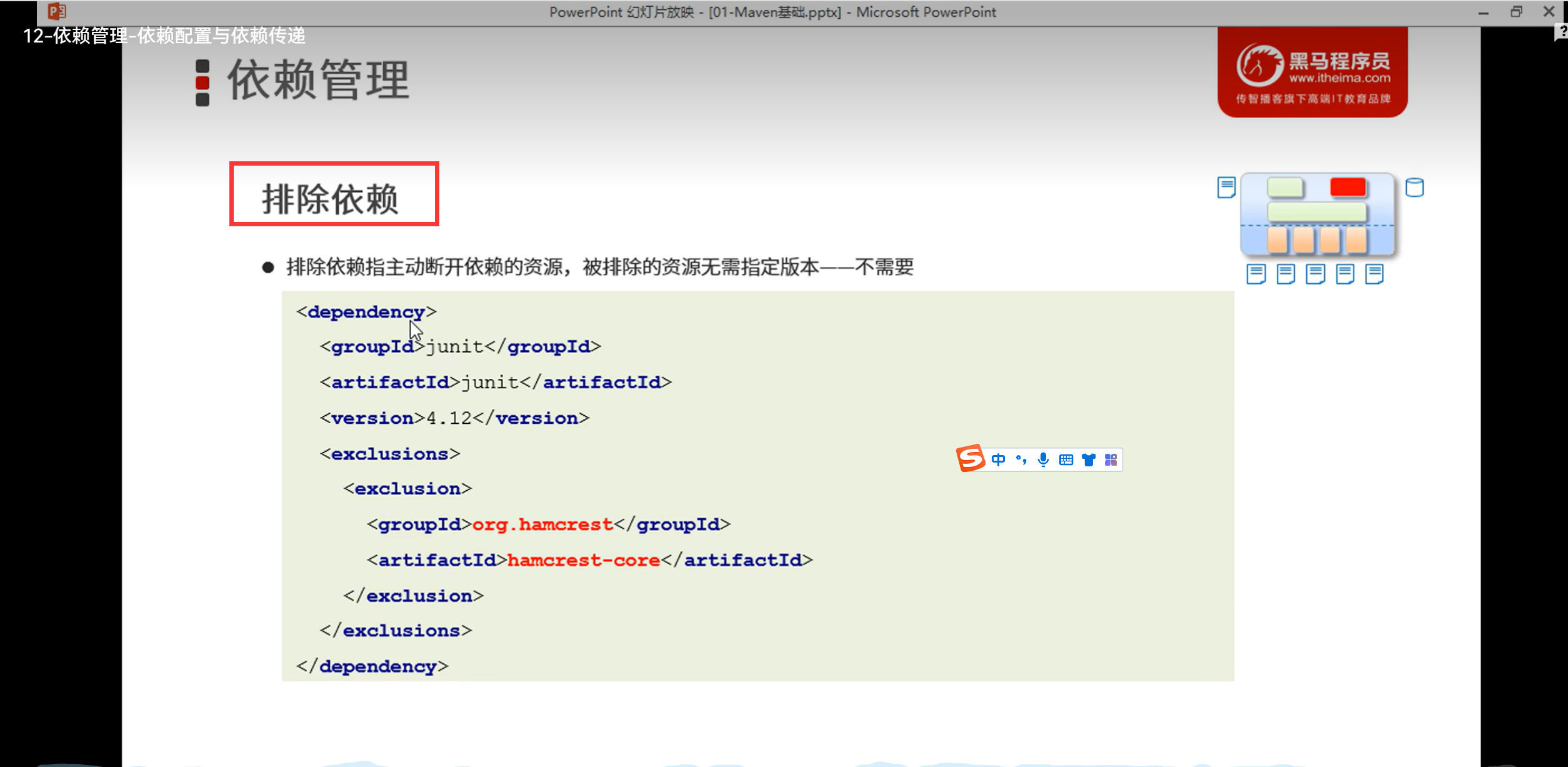
Task: Click the red block in the diagram
Action: [1348, 188]
